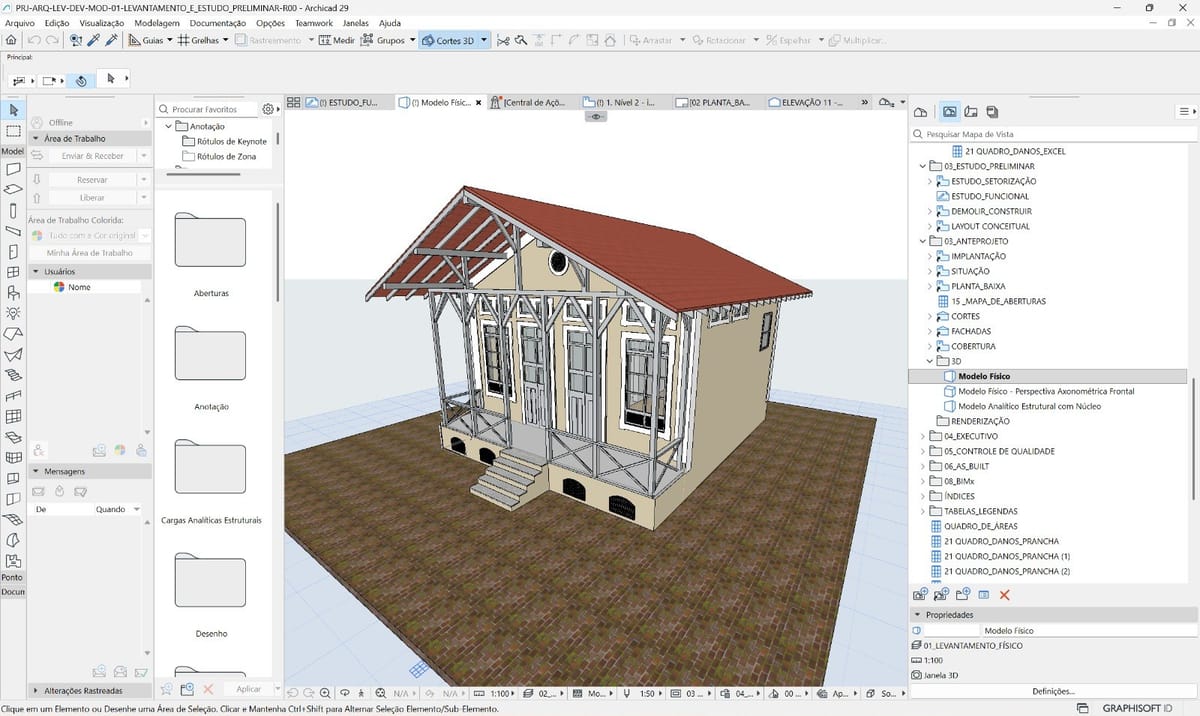This screenshot has width=1200, height=716.
Task: Switch to the ELEVAÇÃO 11 tab
Action: tap(812, 102)
